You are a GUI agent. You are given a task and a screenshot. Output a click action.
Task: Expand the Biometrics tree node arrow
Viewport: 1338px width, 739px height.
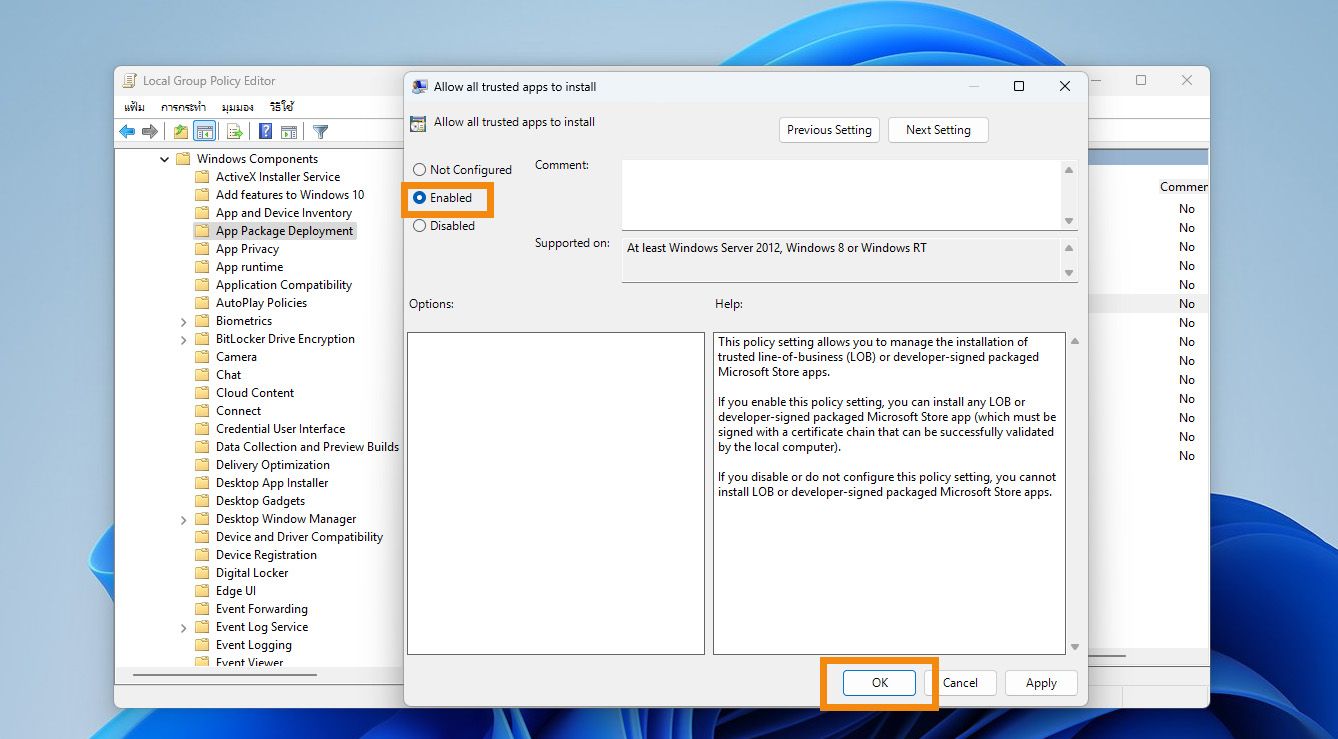click(x=184, y=322)
